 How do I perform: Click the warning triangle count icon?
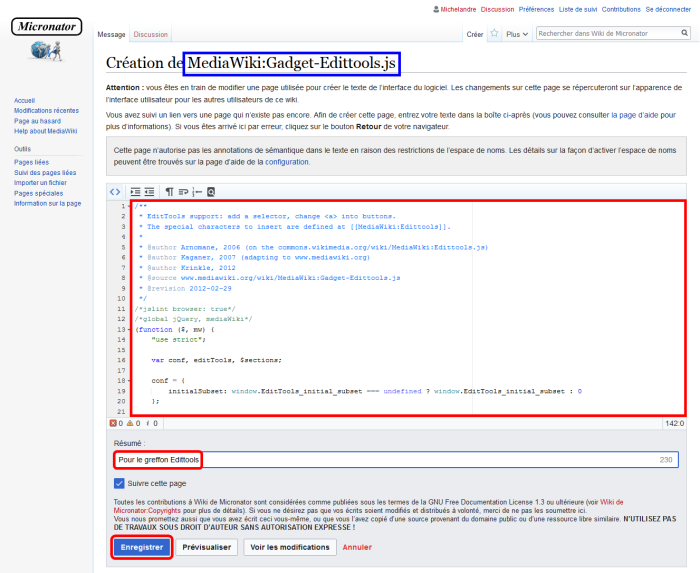(130, 423)
